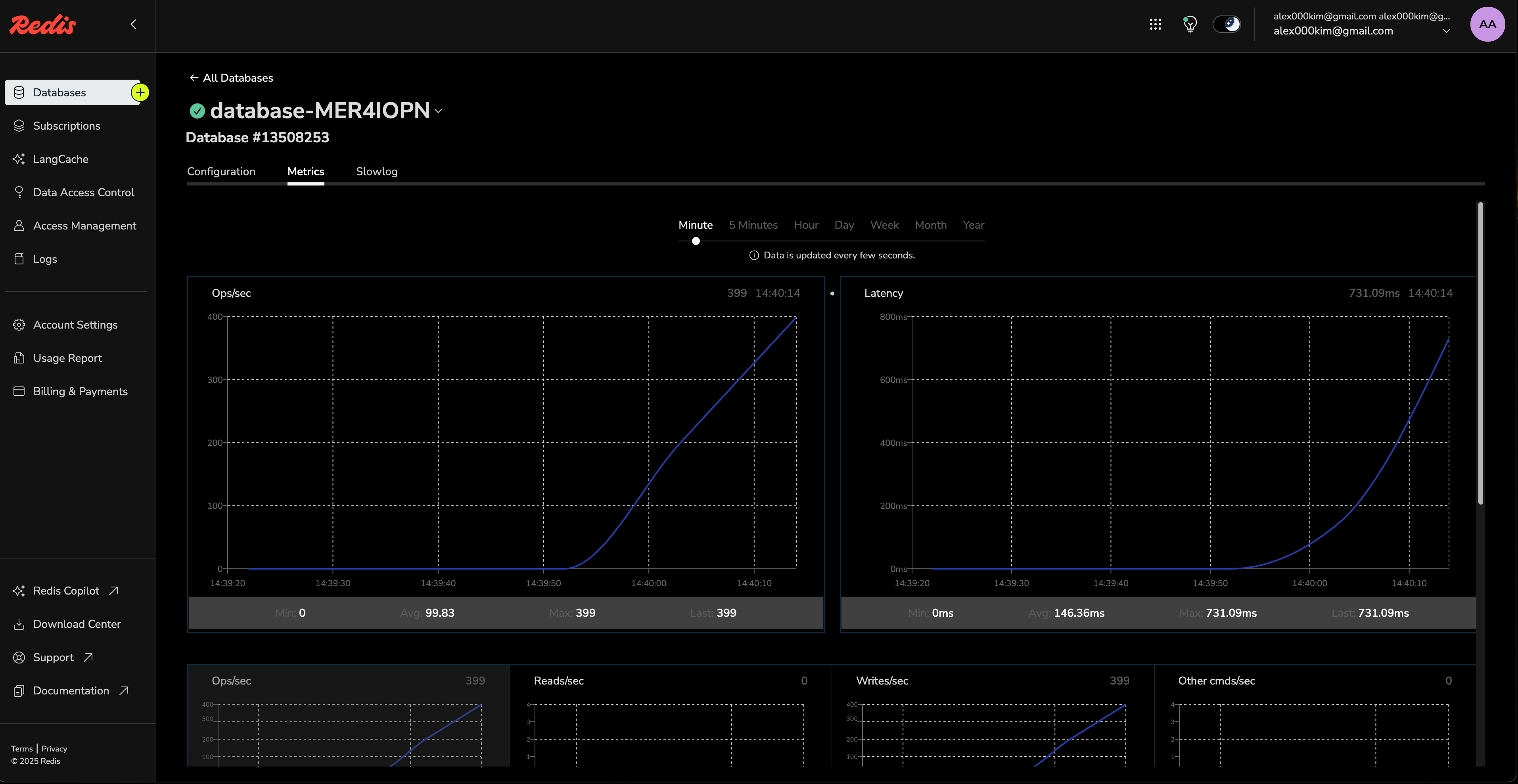
Task: Select the Reads/sec chart thumbnail
Action: [670, 715]
